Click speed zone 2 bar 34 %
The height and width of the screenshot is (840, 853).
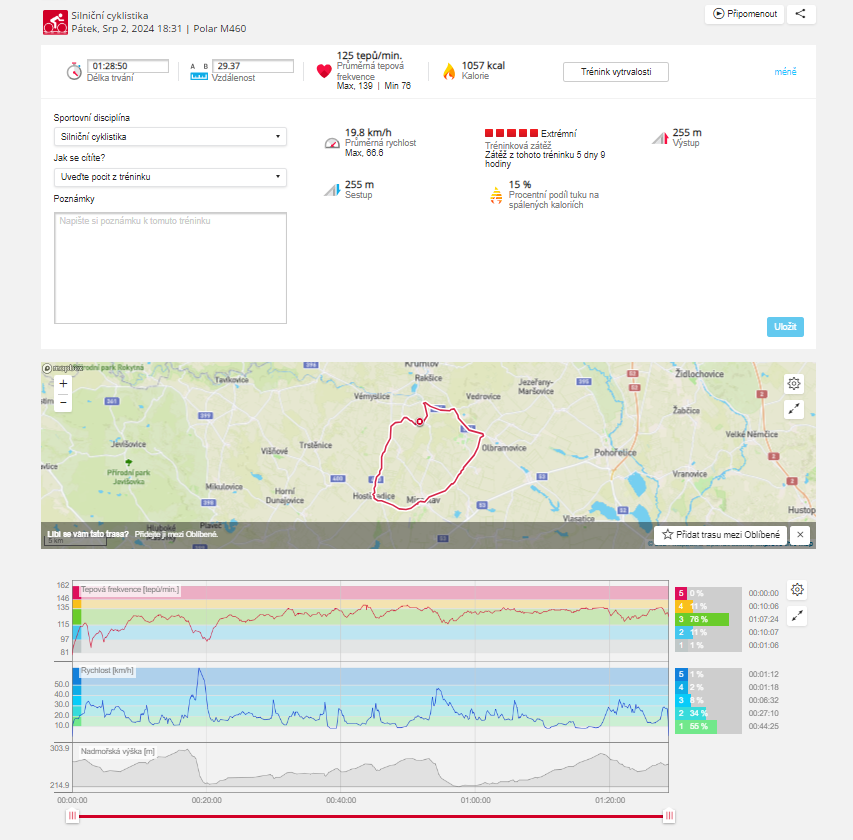coord(691,713)
